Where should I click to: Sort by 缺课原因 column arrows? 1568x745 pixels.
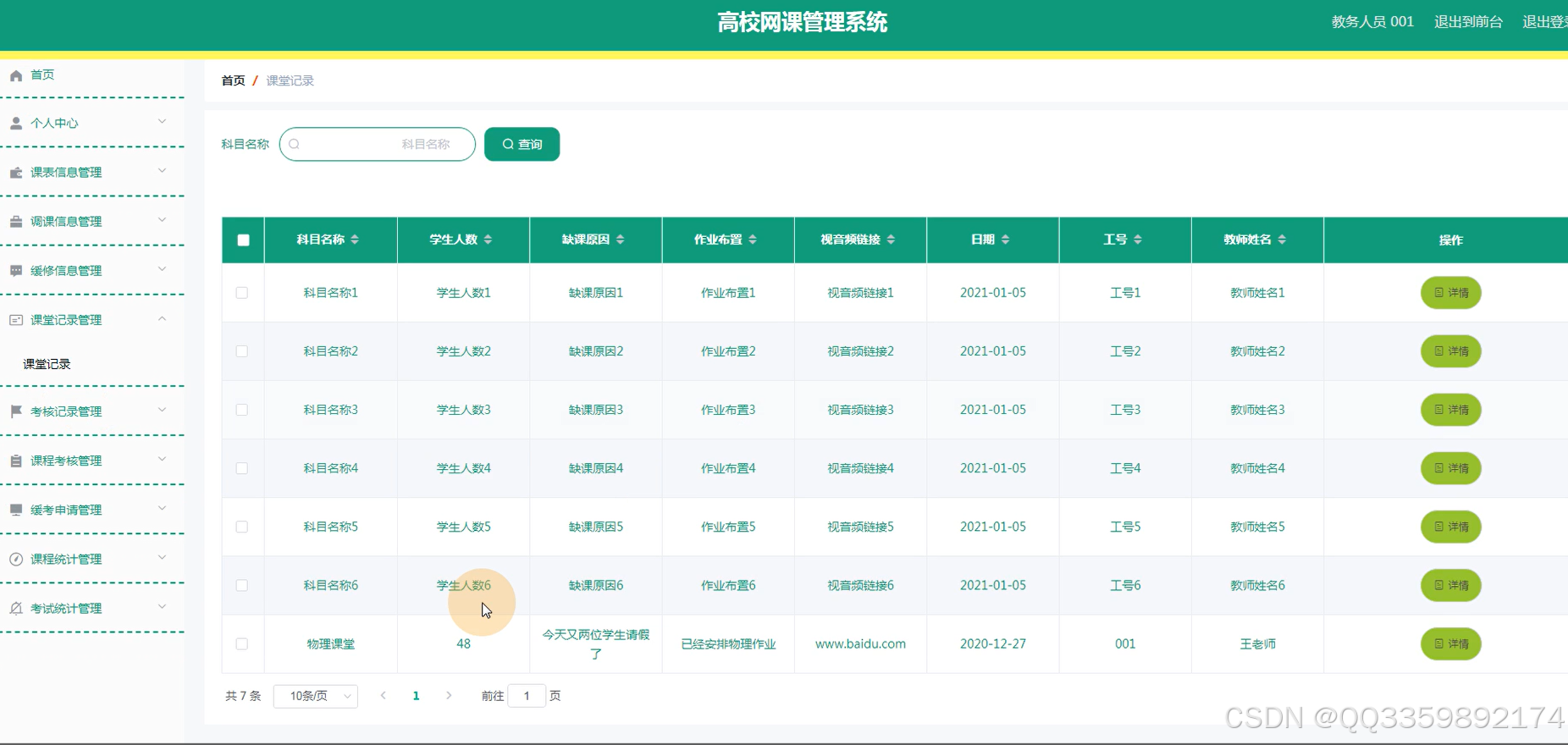[x=620, y=240]
